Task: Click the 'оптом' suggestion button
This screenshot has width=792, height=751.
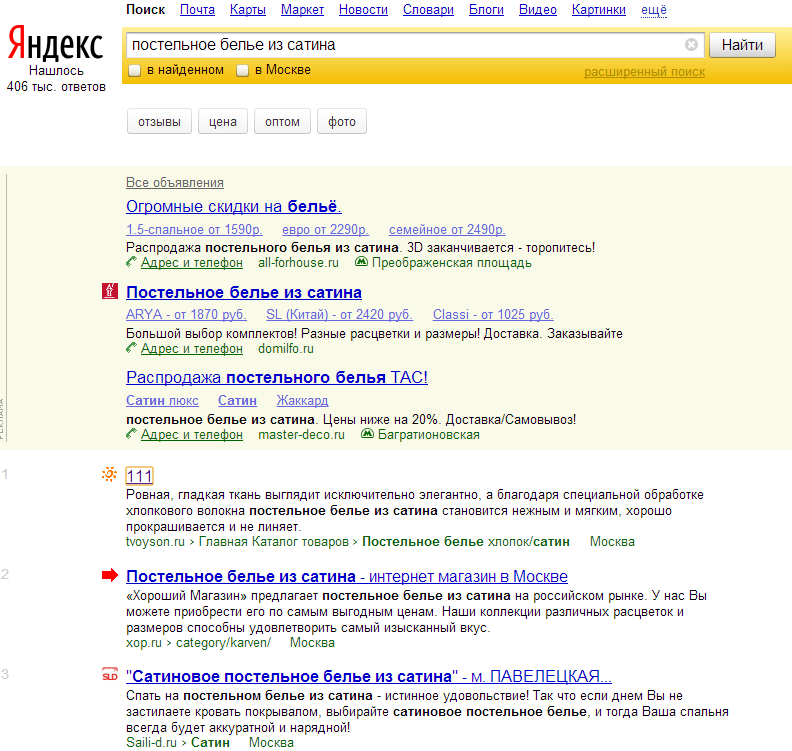Action: [282, 121]
